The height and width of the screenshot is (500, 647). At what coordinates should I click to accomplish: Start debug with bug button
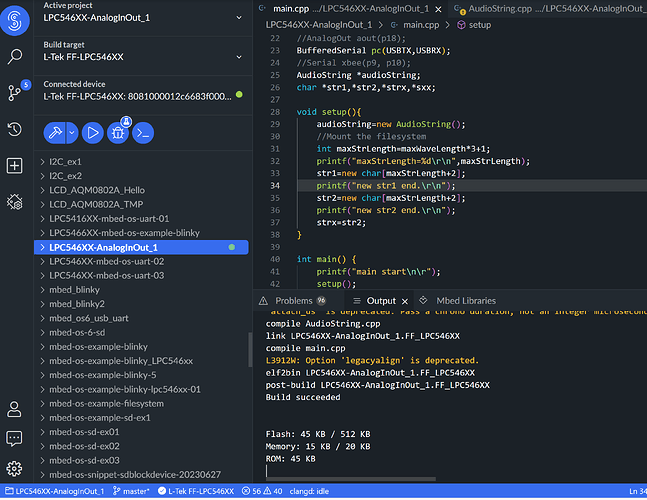[x=118, y=133]
